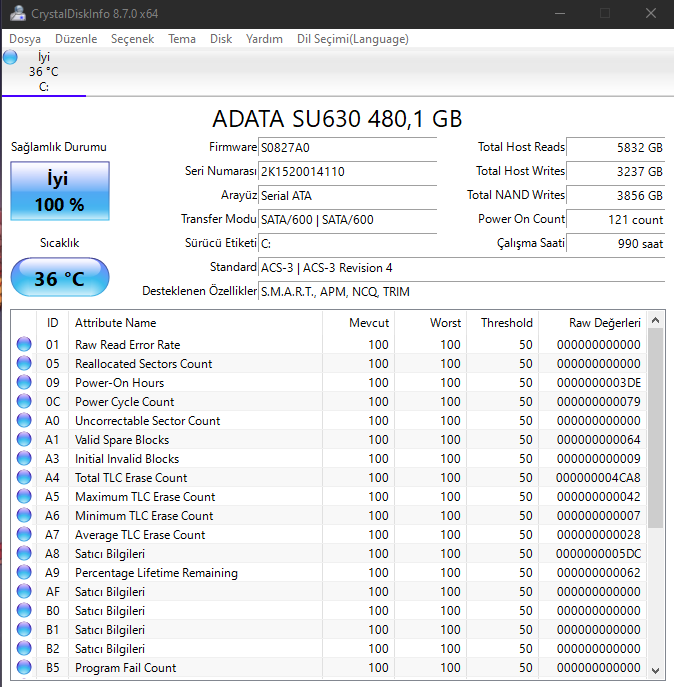The width and height of the screenshot is (674, 687).
Task: Click the attribute list scrollbar thumb
Action: pyautogui.click(x=656, y=428)
